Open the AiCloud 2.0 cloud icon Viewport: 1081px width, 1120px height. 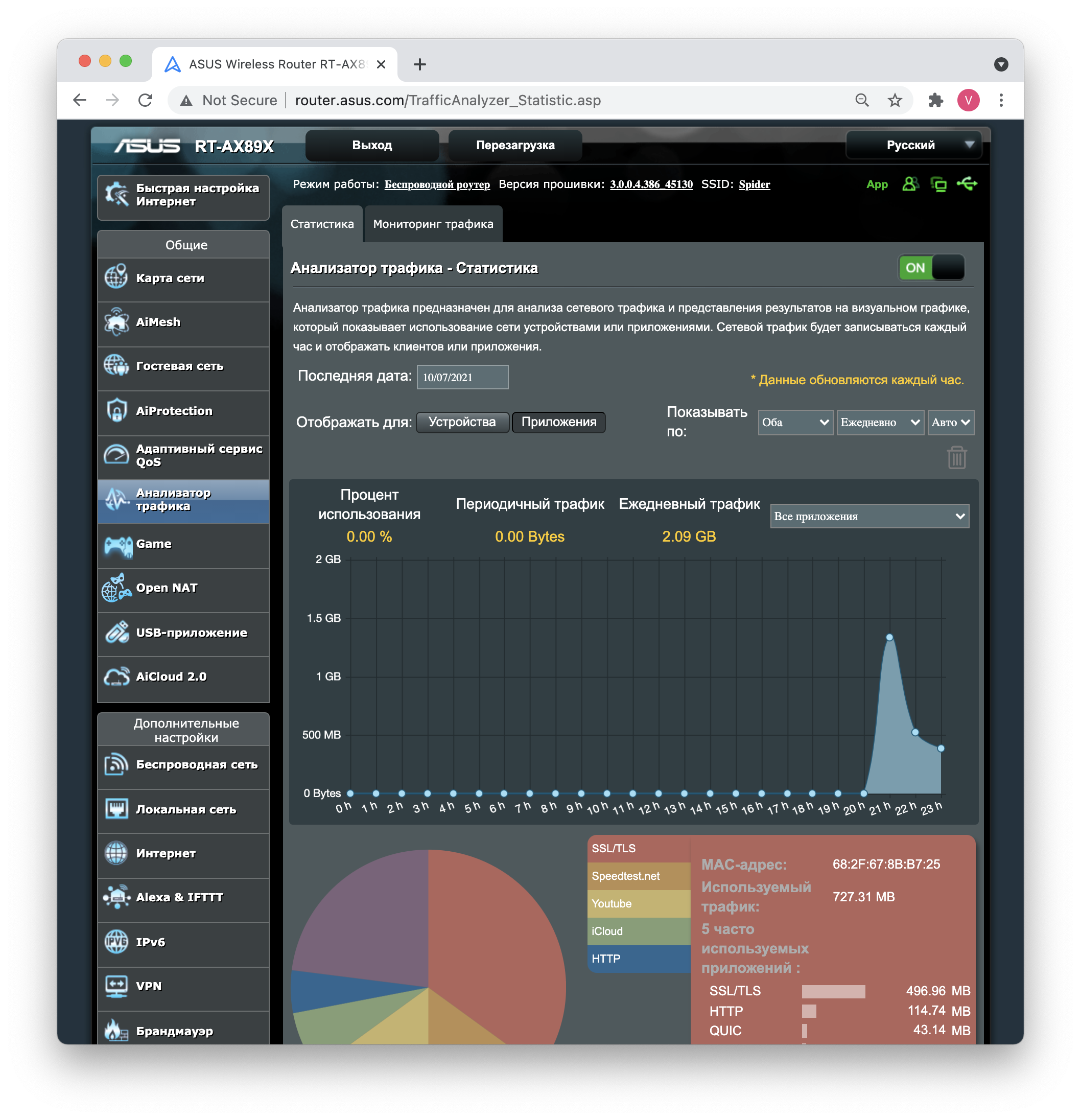(x=116, y=677)
